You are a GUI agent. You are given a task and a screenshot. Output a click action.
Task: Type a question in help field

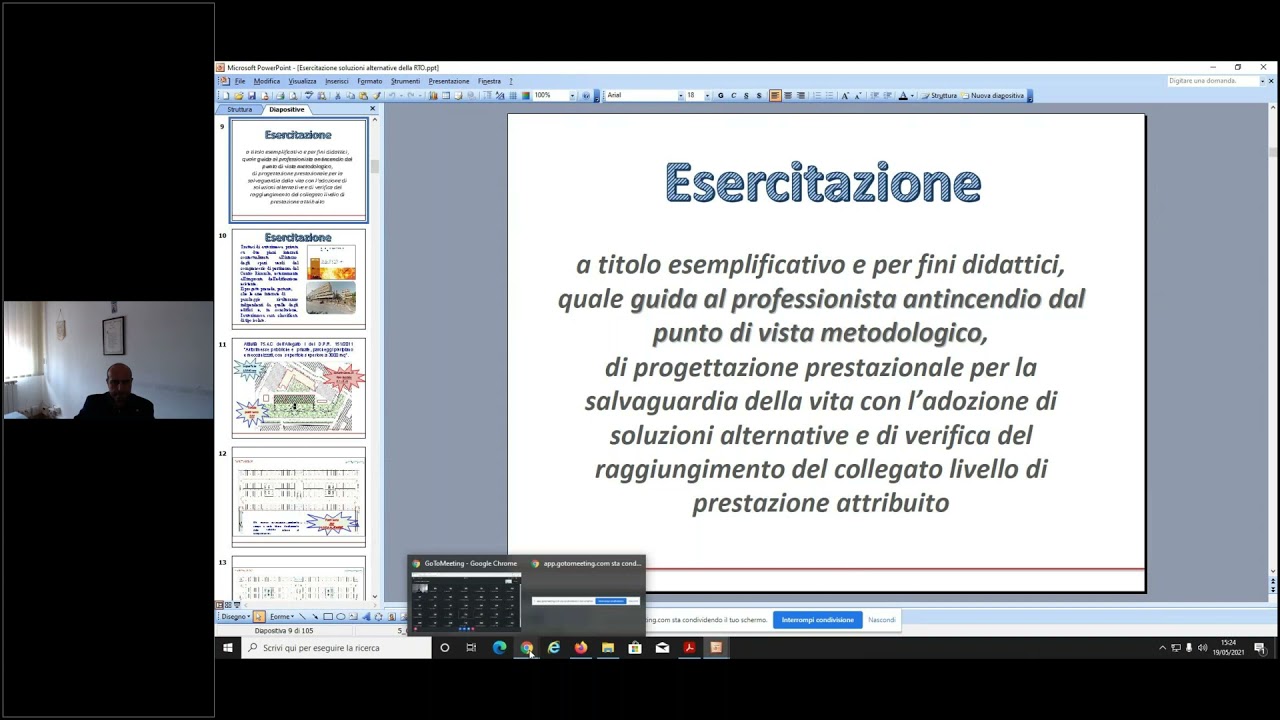1213,81
